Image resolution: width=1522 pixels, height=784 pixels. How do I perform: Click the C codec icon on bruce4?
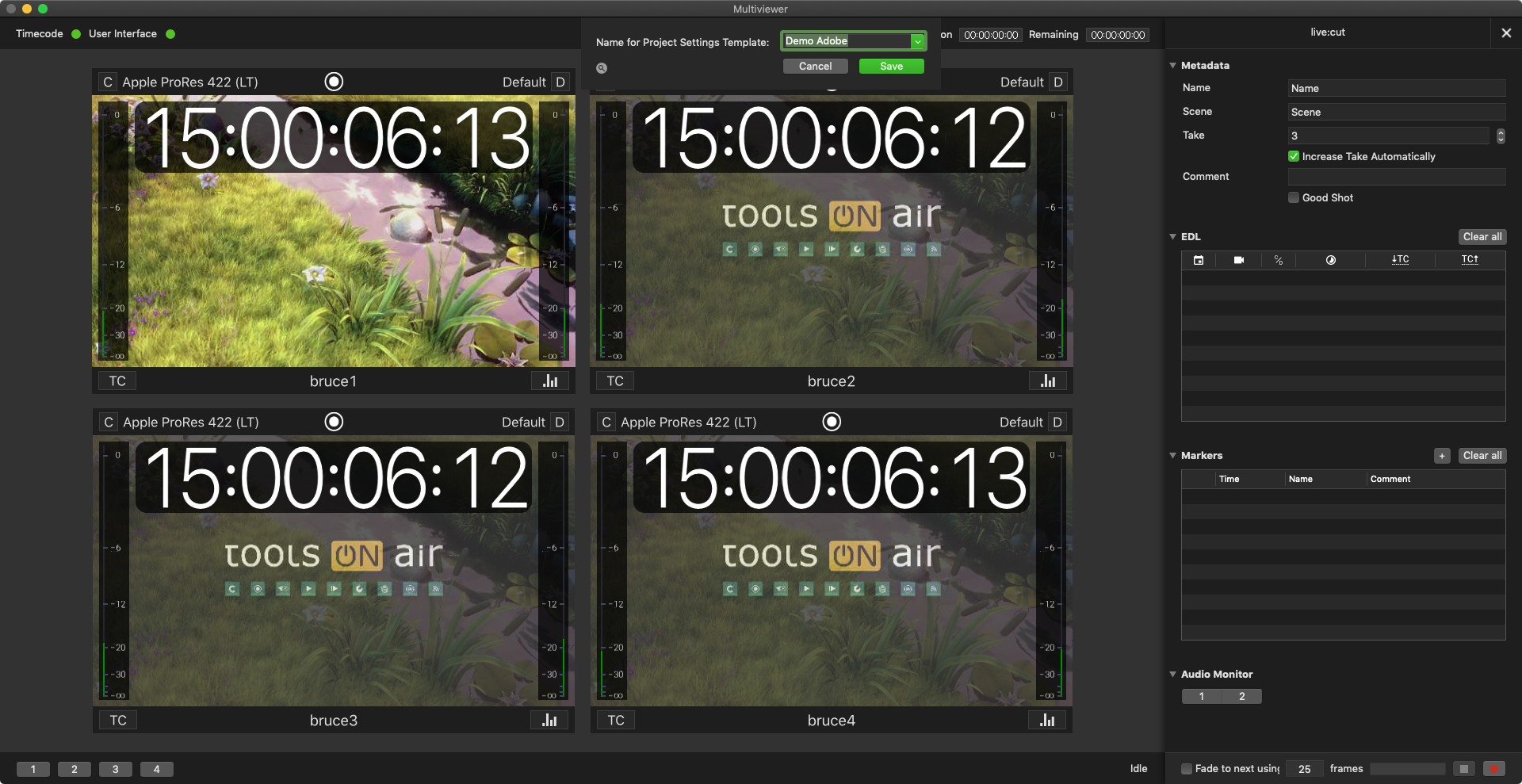pos(606,423)
